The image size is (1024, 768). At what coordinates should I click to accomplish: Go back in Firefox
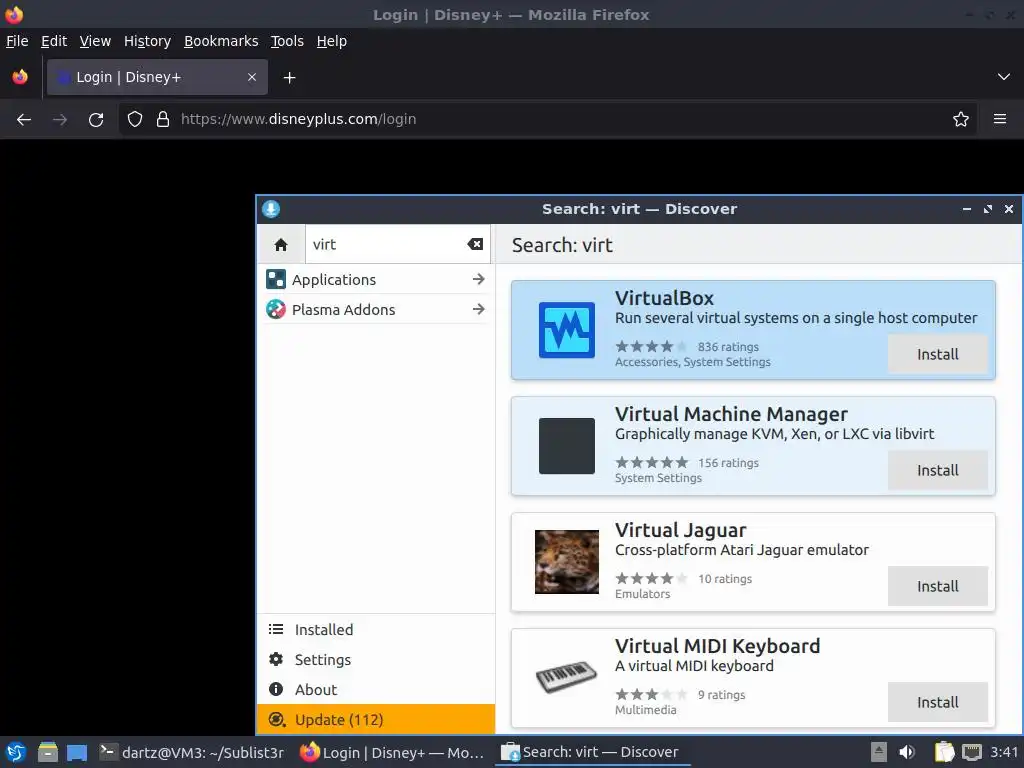(24, 120)
